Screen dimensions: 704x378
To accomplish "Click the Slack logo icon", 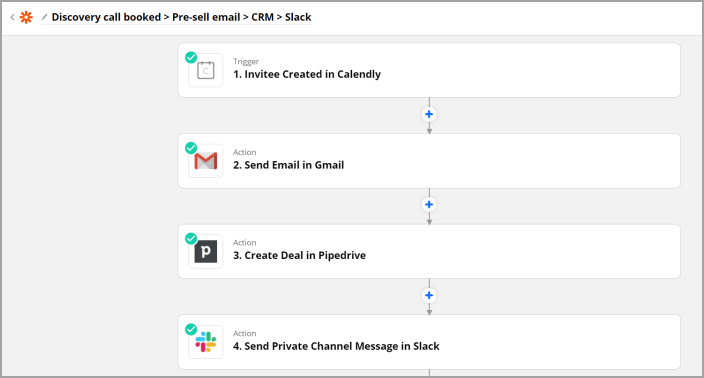I will [206, 342].
